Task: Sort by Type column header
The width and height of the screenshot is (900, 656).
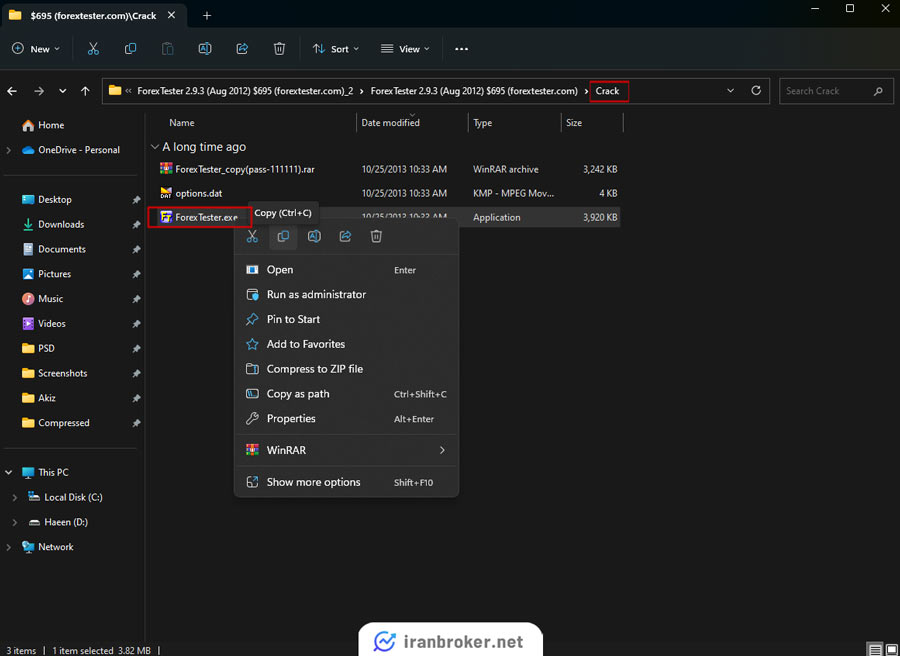Action: point(483,123)
